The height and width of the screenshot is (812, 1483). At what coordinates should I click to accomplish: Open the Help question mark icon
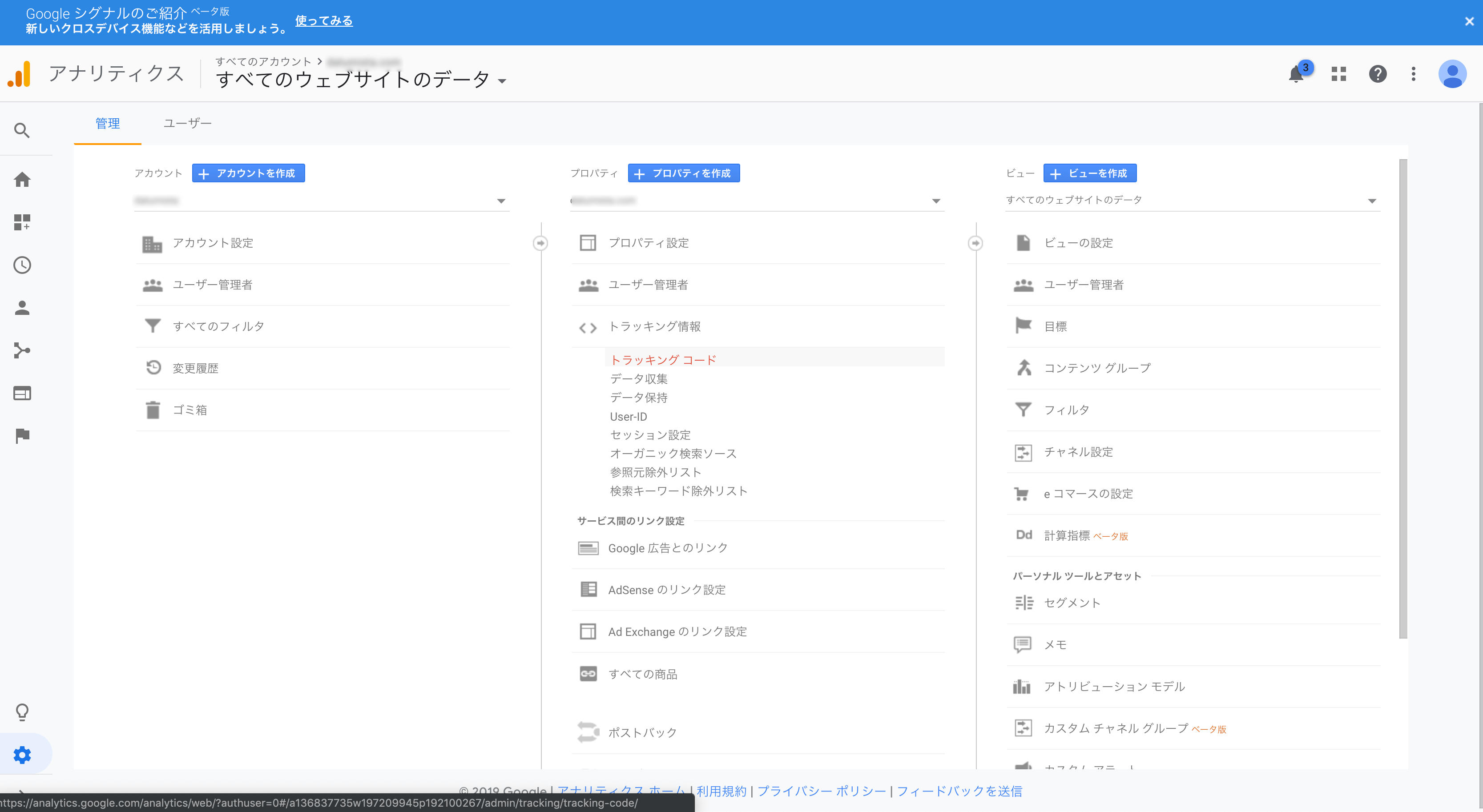coord(1378,74)
